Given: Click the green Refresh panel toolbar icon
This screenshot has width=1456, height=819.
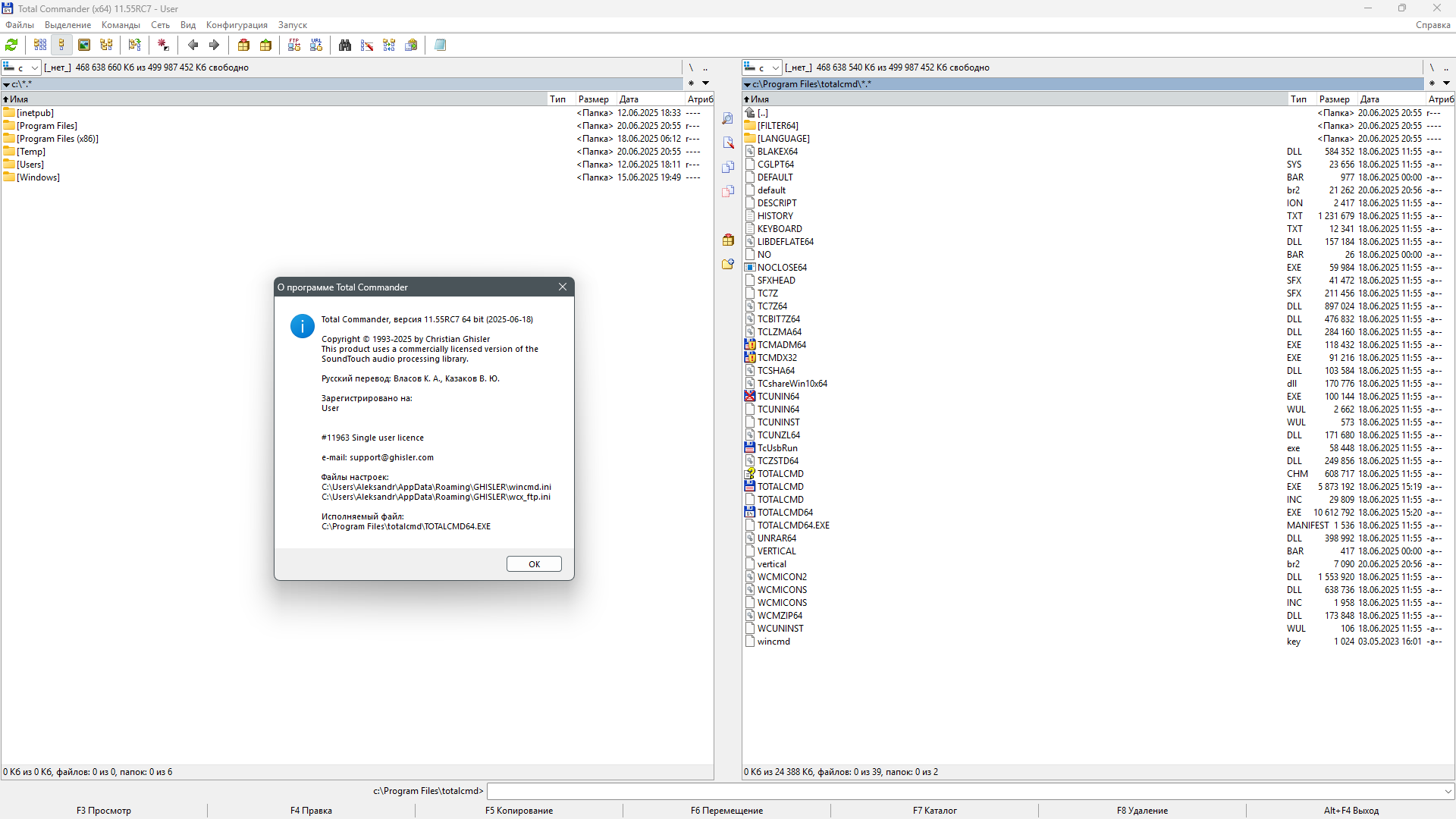Looking at the screenshot, I should [12, 45].
